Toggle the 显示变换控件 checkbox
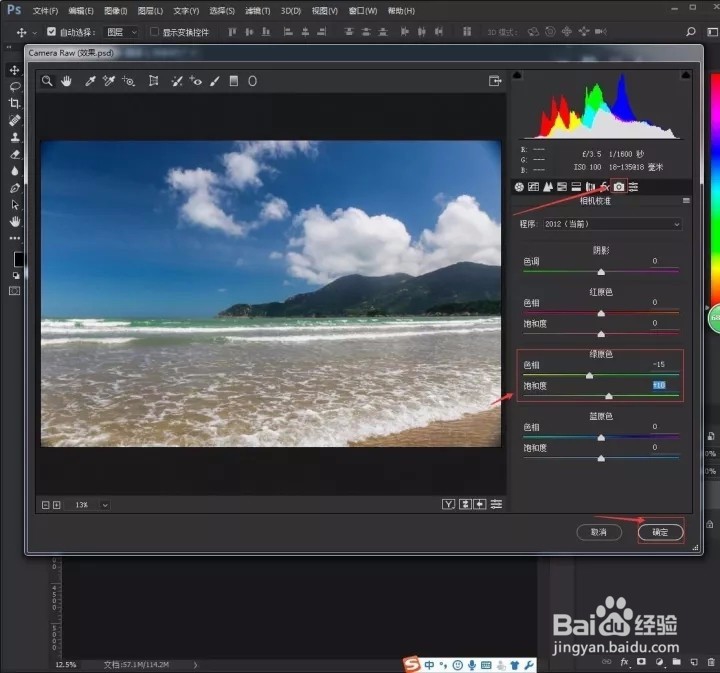This screenshot has height=673, width=720. click(155, 32)
